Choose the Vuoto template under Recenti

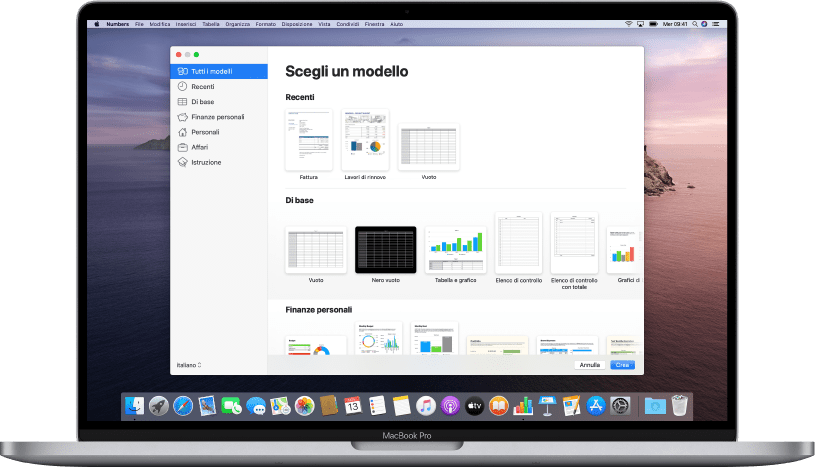pyautogui.click(x=429, y=147)
